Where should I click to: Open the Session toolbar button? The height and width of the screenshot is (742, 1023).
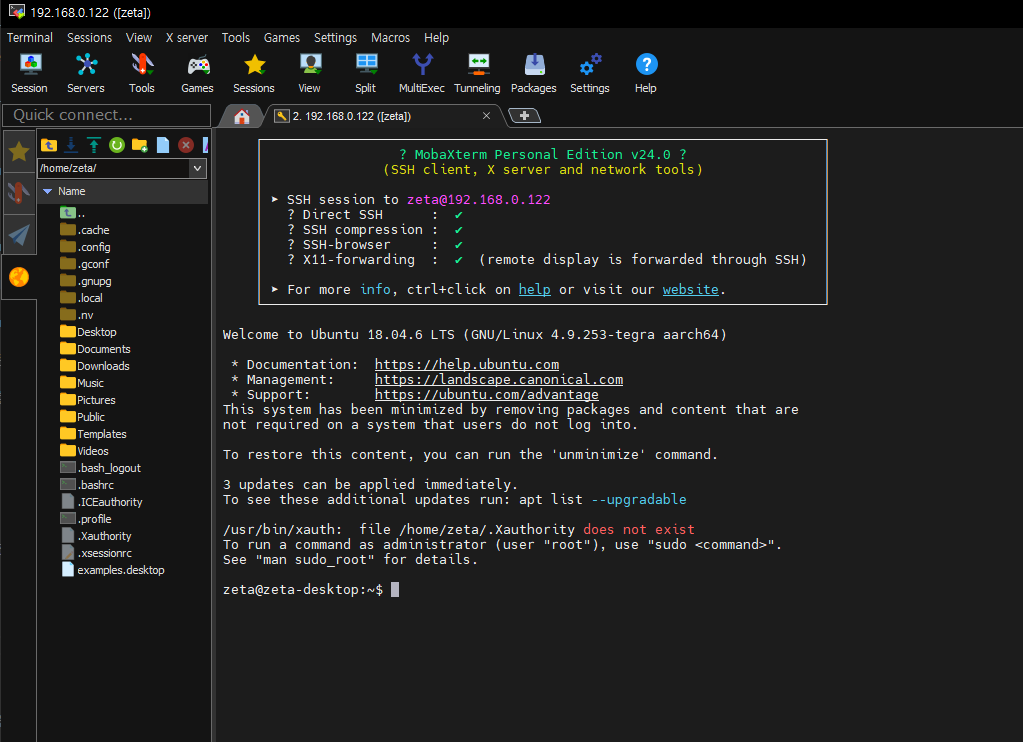point(29,73)
